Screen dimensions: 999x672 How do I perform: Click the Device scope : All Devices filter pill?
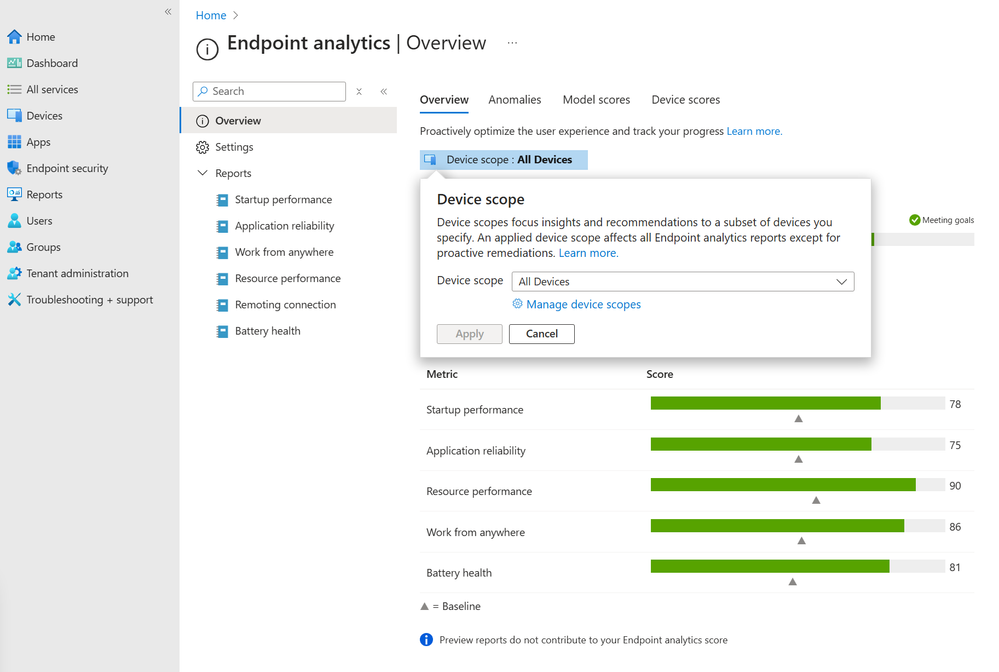(x=503, y=160)
